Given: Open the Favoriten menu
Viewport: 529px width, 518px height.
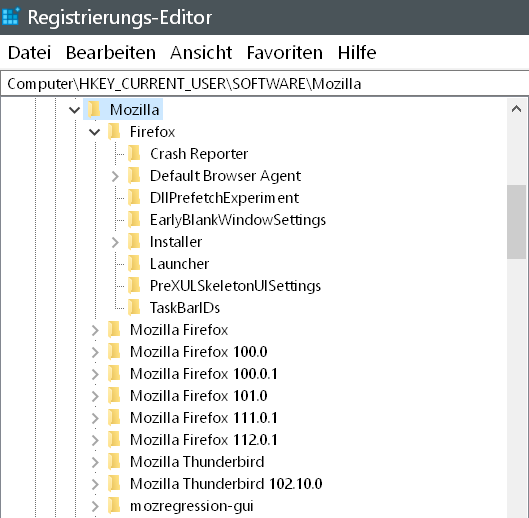Looking at the screenshot, I should [285, 53].
